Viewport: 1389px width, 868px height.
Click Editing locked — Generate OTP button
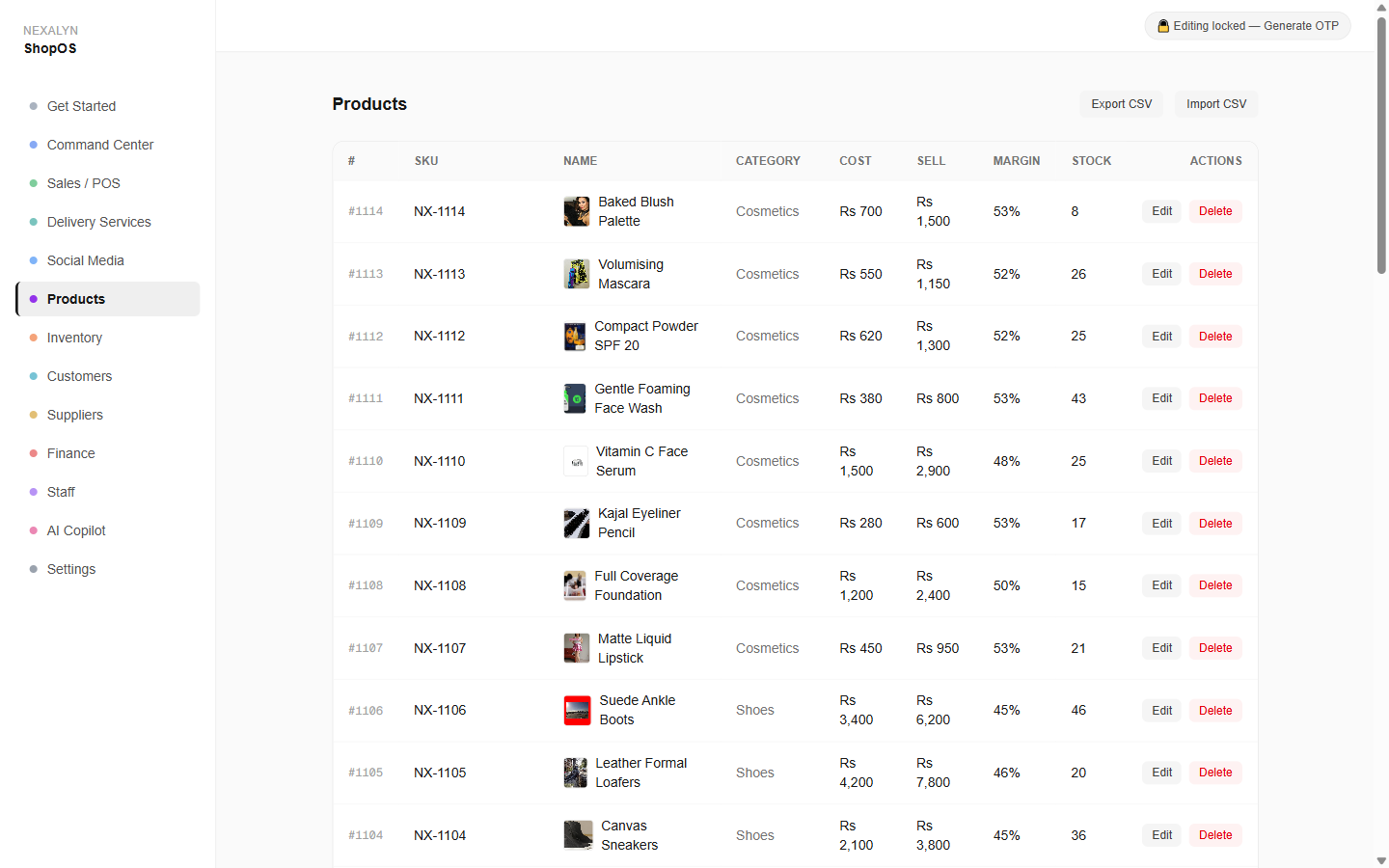pos(1247,26)
